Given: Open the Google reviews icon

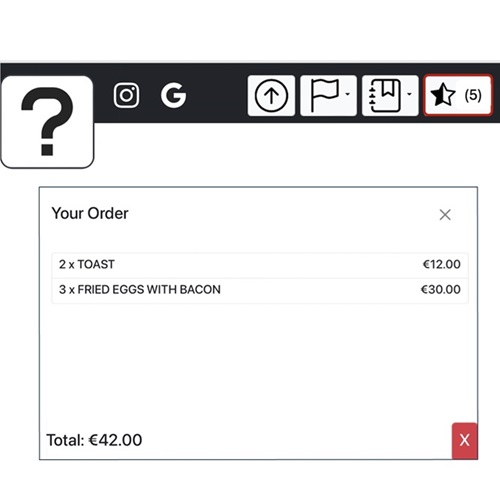Looking at the screenshot, I should (x=173, y=95).
